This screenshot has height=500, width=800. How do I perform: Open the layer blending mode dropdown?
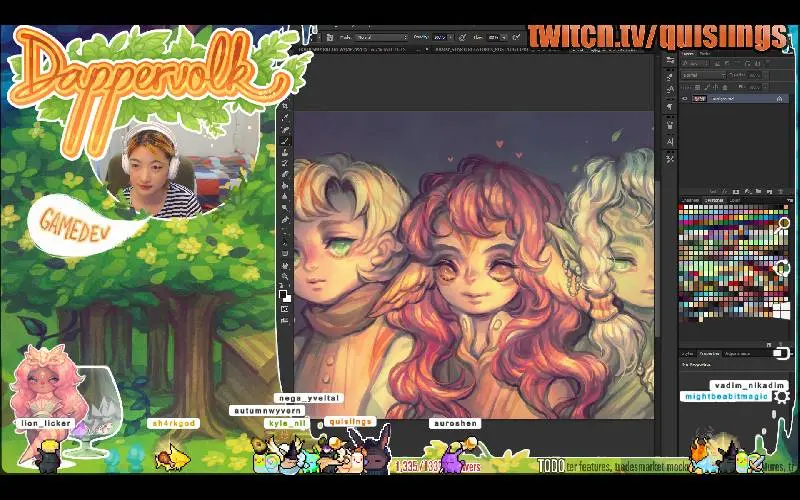pyautogui.click(x=704, y=75)
